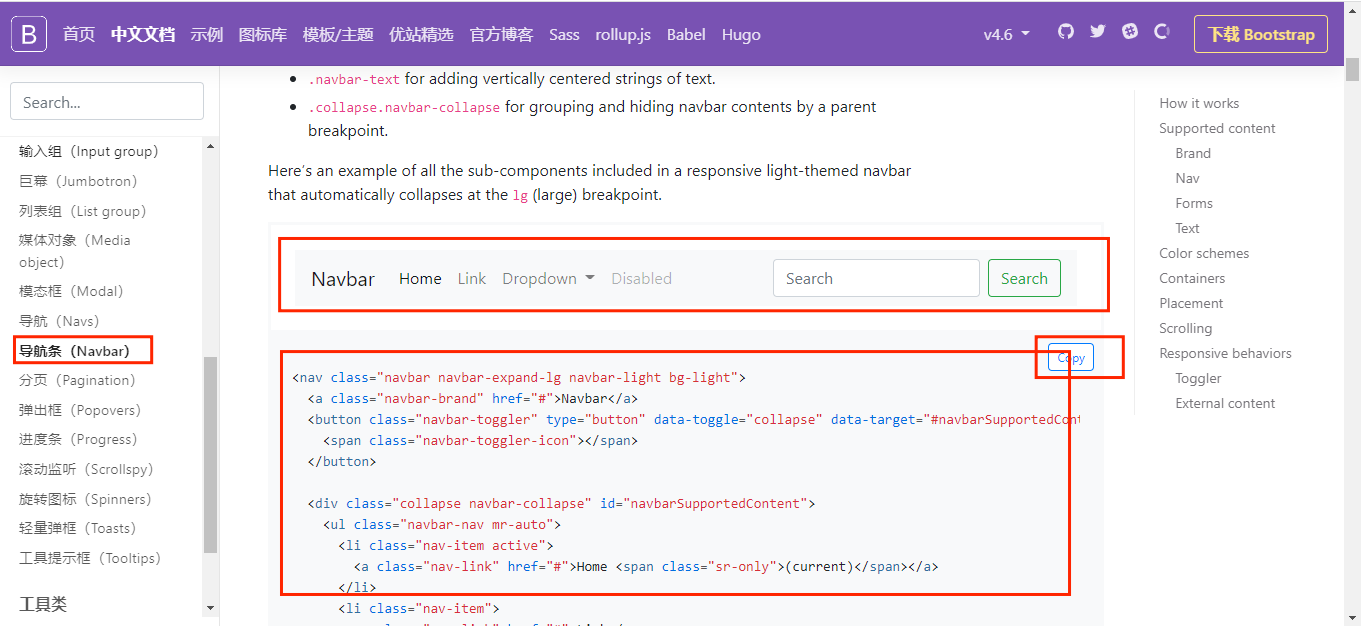Image resolution: width=1361 pixels, height=626 pixels.
Task: Jump to External content in contents
Action: [1225, 403]
